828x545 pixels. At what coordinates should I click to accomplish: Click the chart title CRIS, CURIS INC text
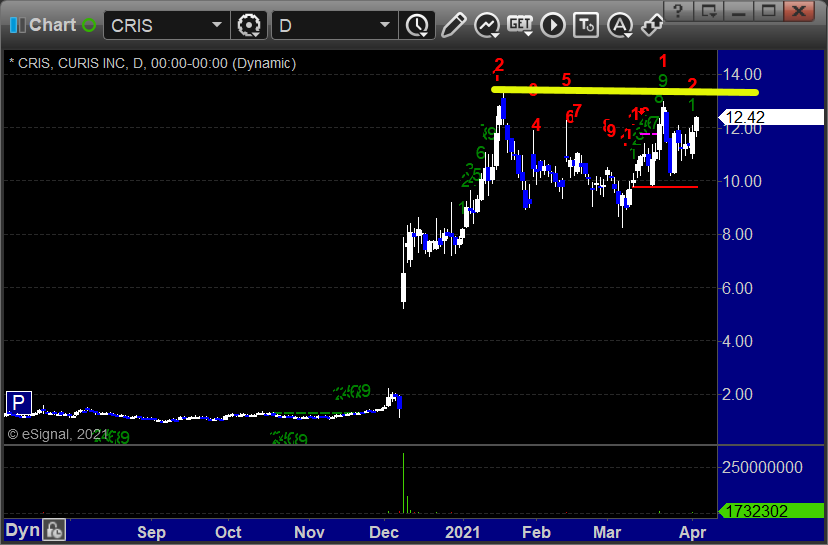click(153, 63)
